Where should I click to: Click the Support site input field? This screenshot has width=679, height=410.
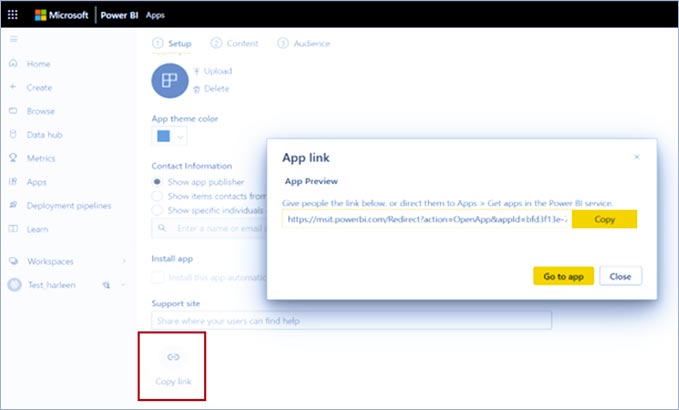tap(352, 321)
